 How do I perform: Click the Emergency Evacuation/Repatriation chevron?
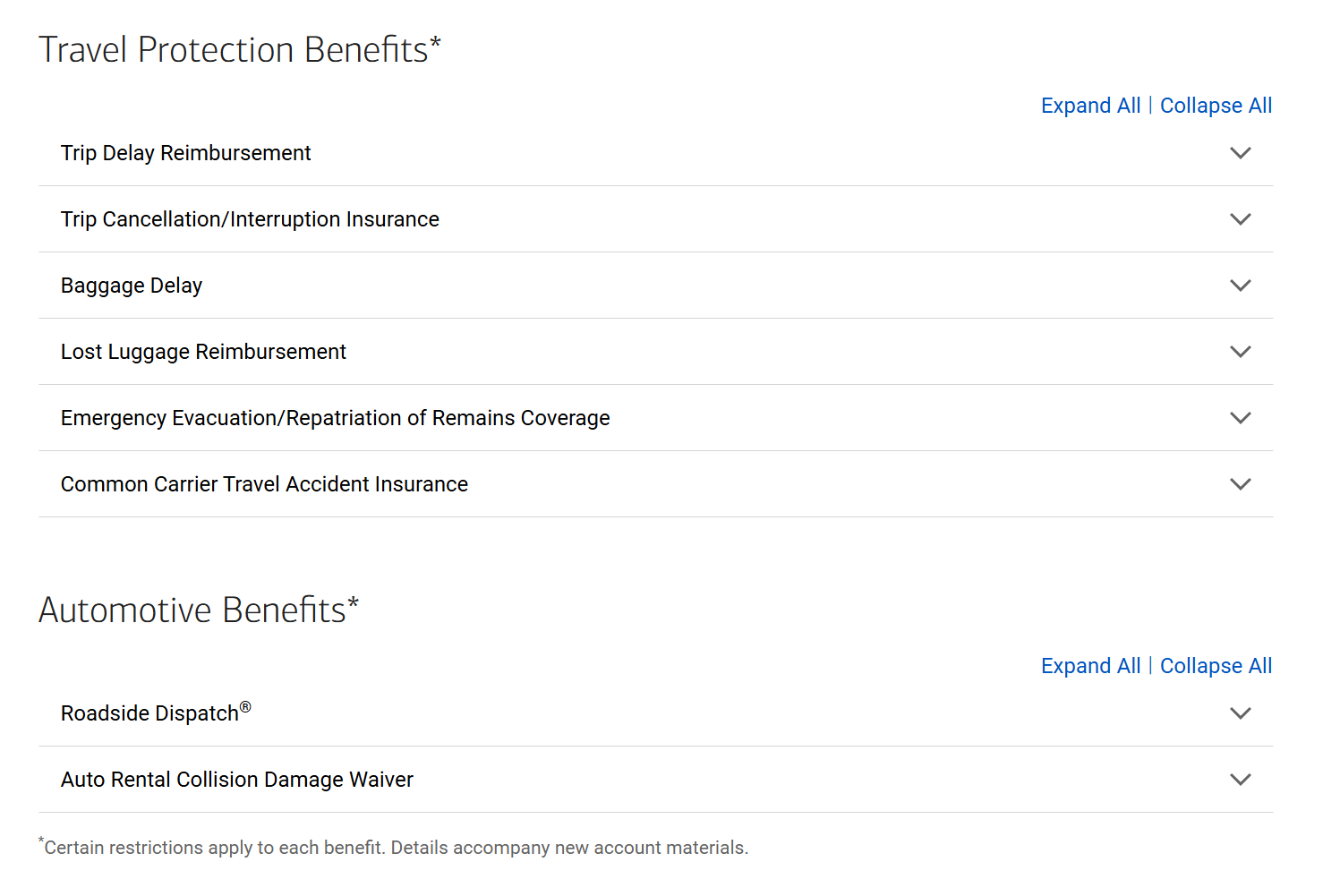pyautogui.click(x=1240, y=418)
